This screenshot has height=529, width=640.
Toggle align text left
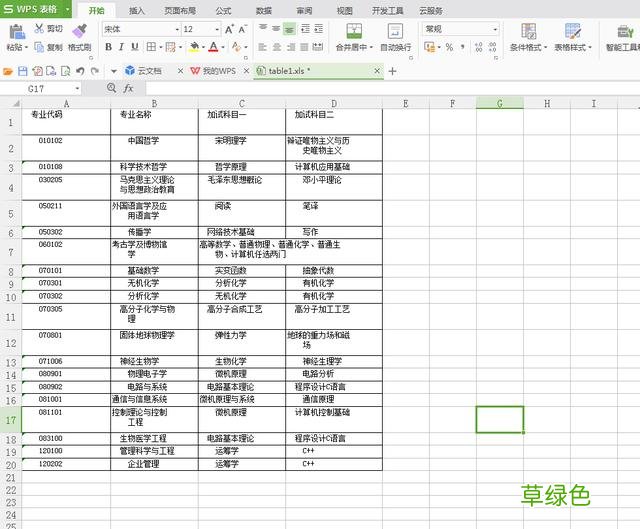[x=263, y=47]
